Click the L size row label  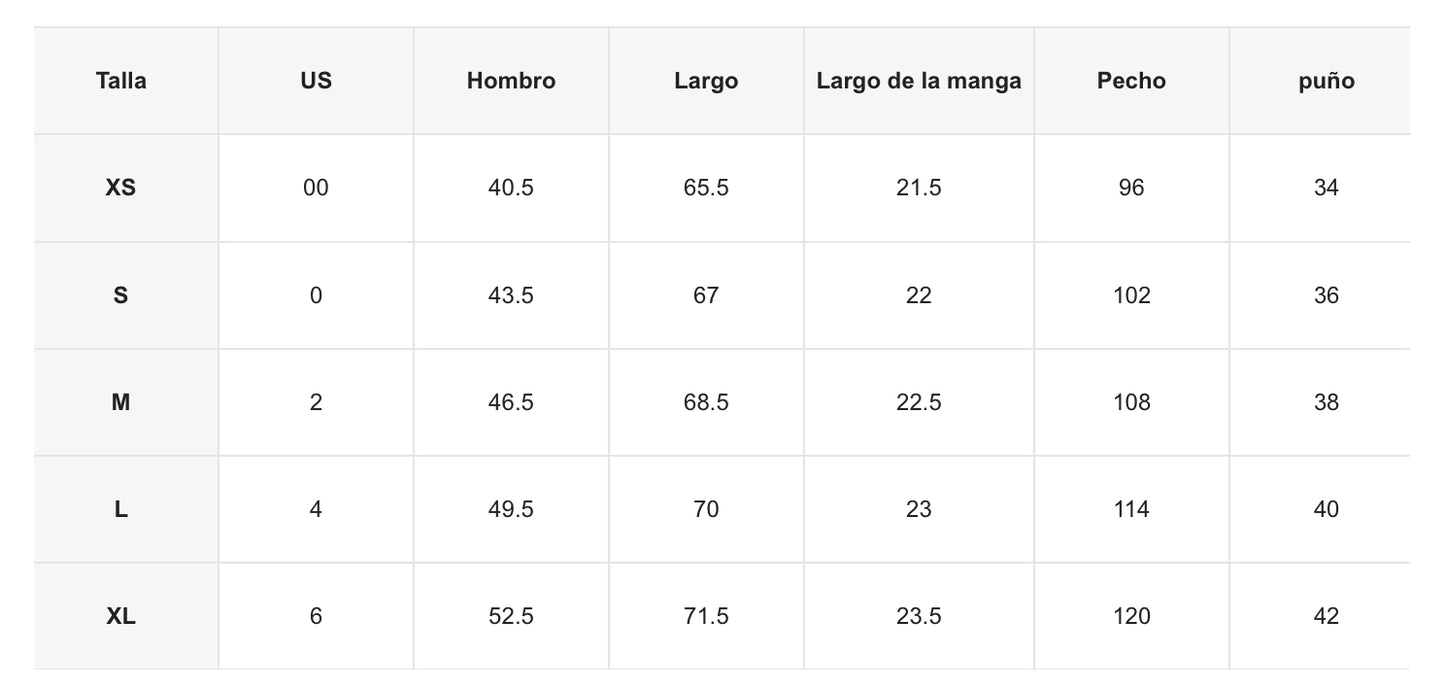coord(121,509)
